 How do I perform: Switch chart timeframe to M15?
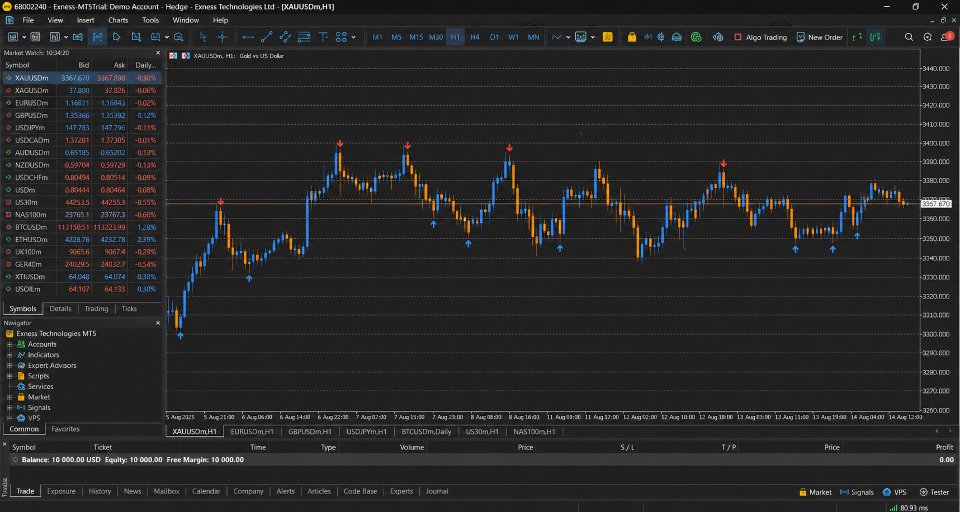tap(416, 37)
